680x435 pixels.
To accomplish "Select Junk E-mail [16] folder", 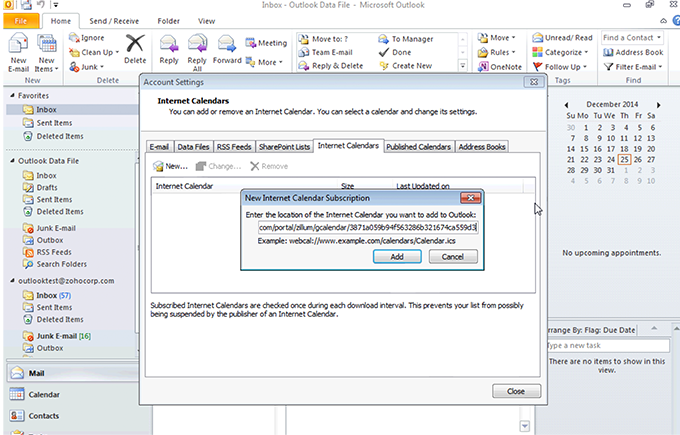I will (x=64, y=336).
